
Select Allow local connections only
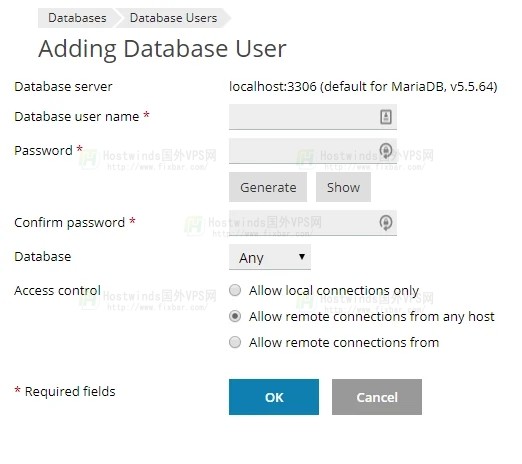point(235,290)
